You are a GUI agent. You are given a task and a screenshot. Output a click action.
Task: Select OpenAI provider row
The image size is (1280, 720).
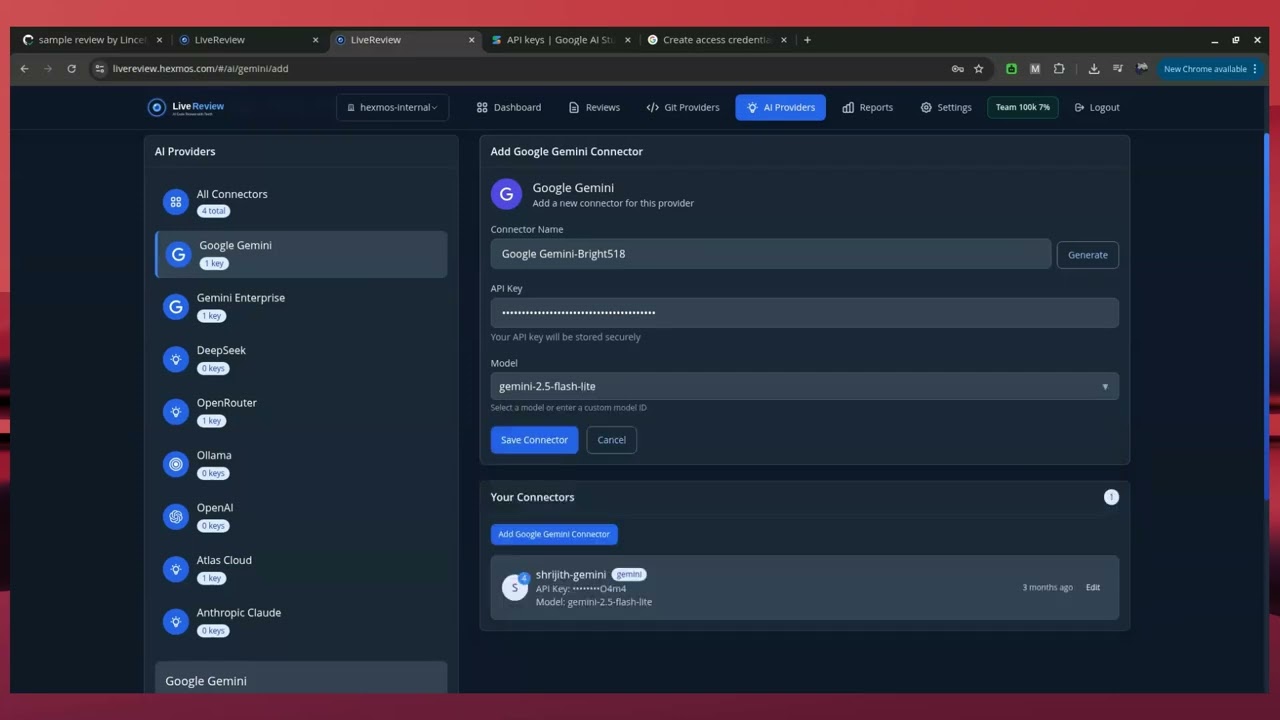pos(301,516)
